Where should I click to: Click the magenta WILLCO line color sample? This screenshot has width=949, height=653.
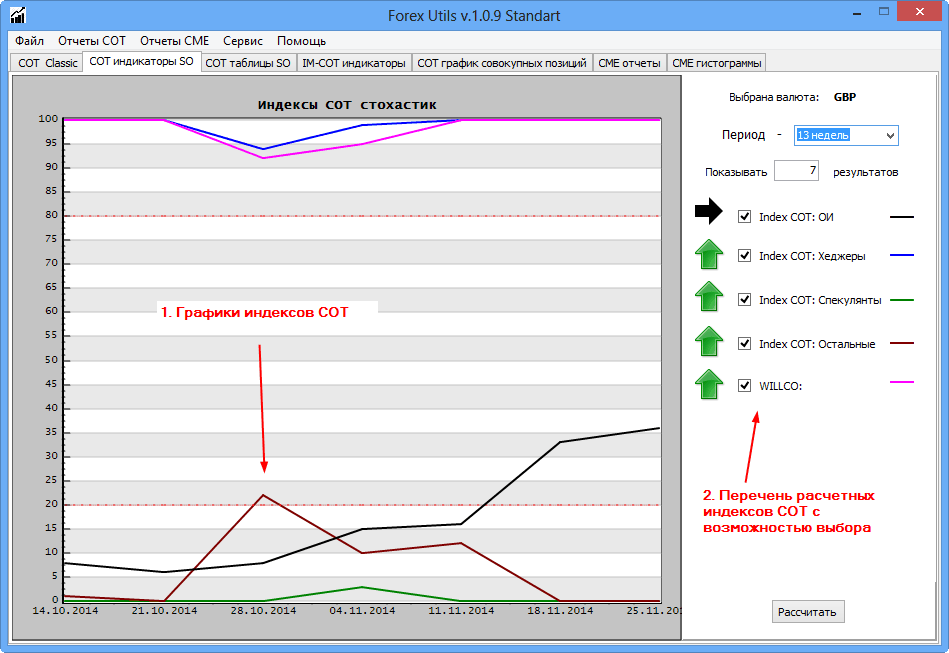(x=901, y=382)
